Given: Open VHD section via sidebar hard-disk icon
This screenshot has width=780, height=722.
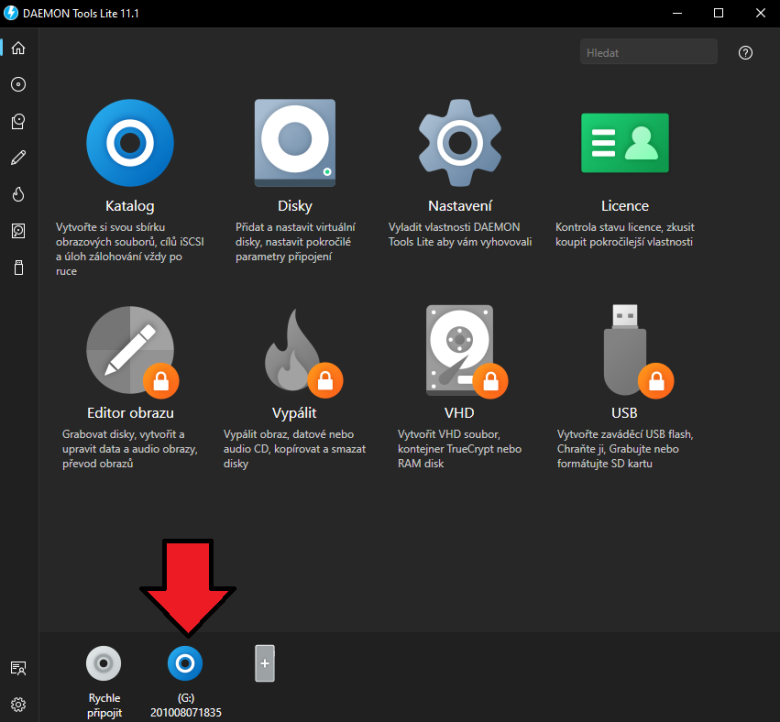Looking at the screenshot, I should pos(18,231).
